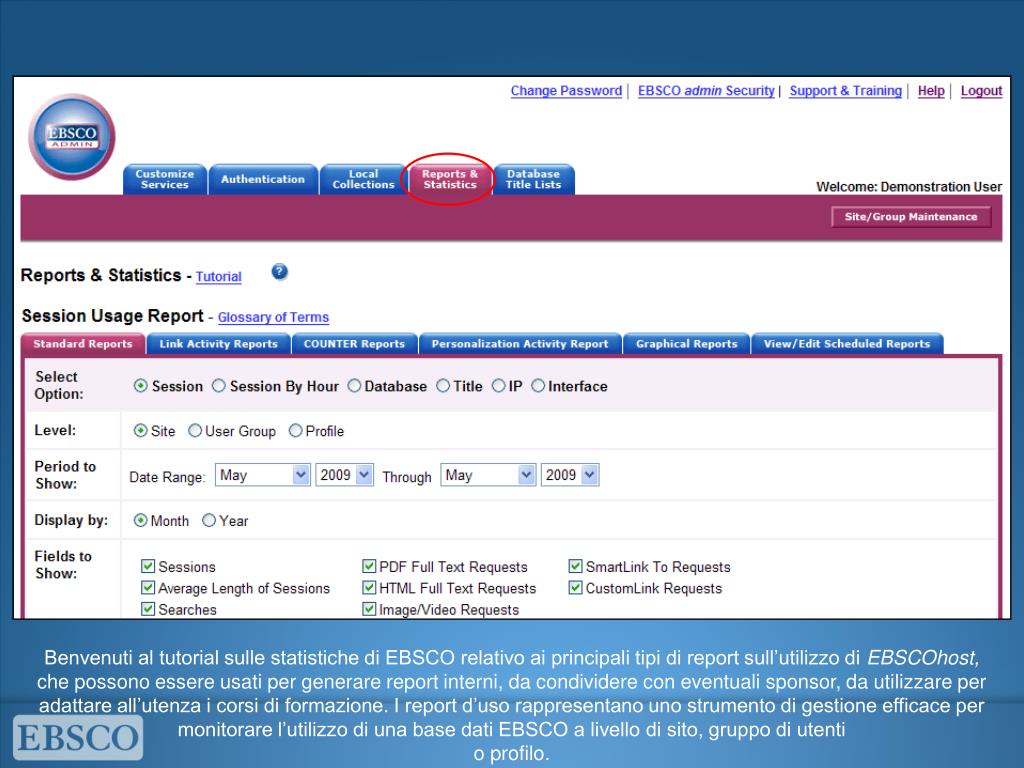Open the Database Title Lists tab
This screenshot has height=768, width=1024.
[533, 179]
